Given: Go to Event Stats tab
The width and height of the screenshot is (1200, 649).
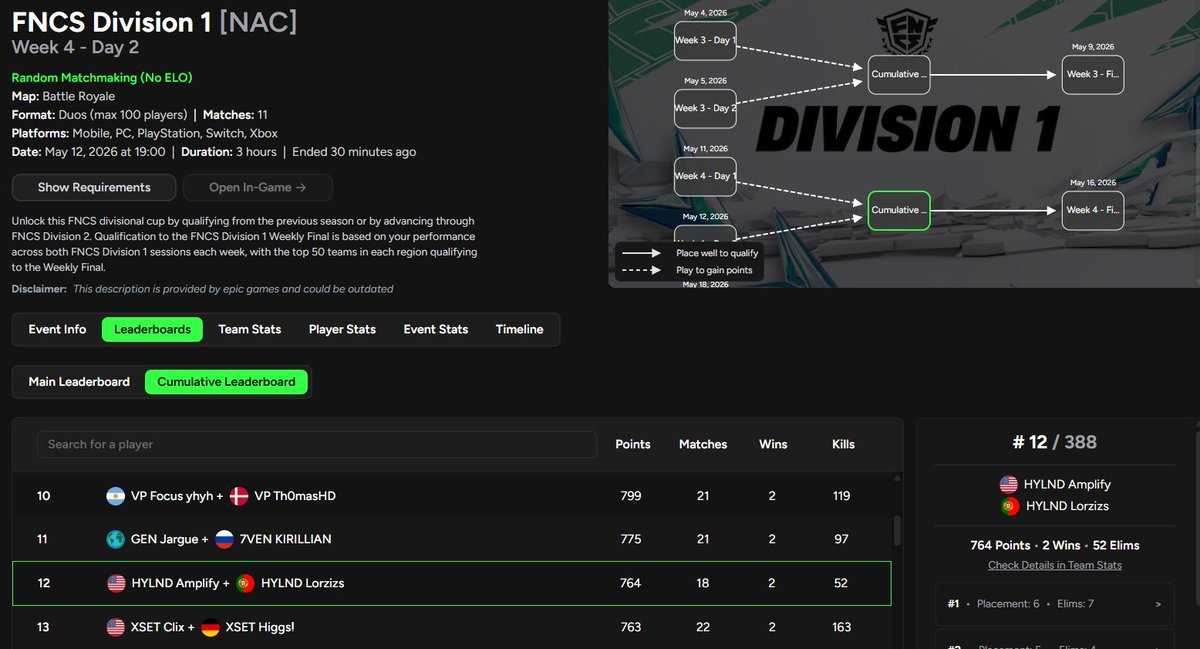Looking at the screenshot, I should (x=436, y=329).
